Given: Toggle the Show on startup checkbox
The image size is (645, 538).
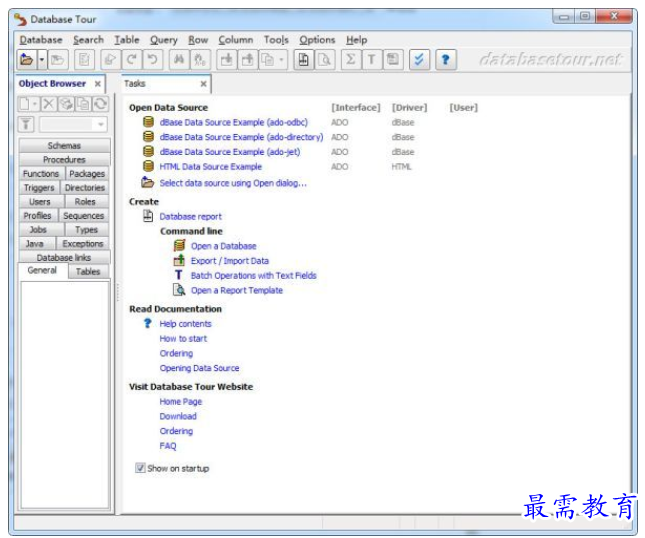Looking at the screenshot, I should coord(140,468).
